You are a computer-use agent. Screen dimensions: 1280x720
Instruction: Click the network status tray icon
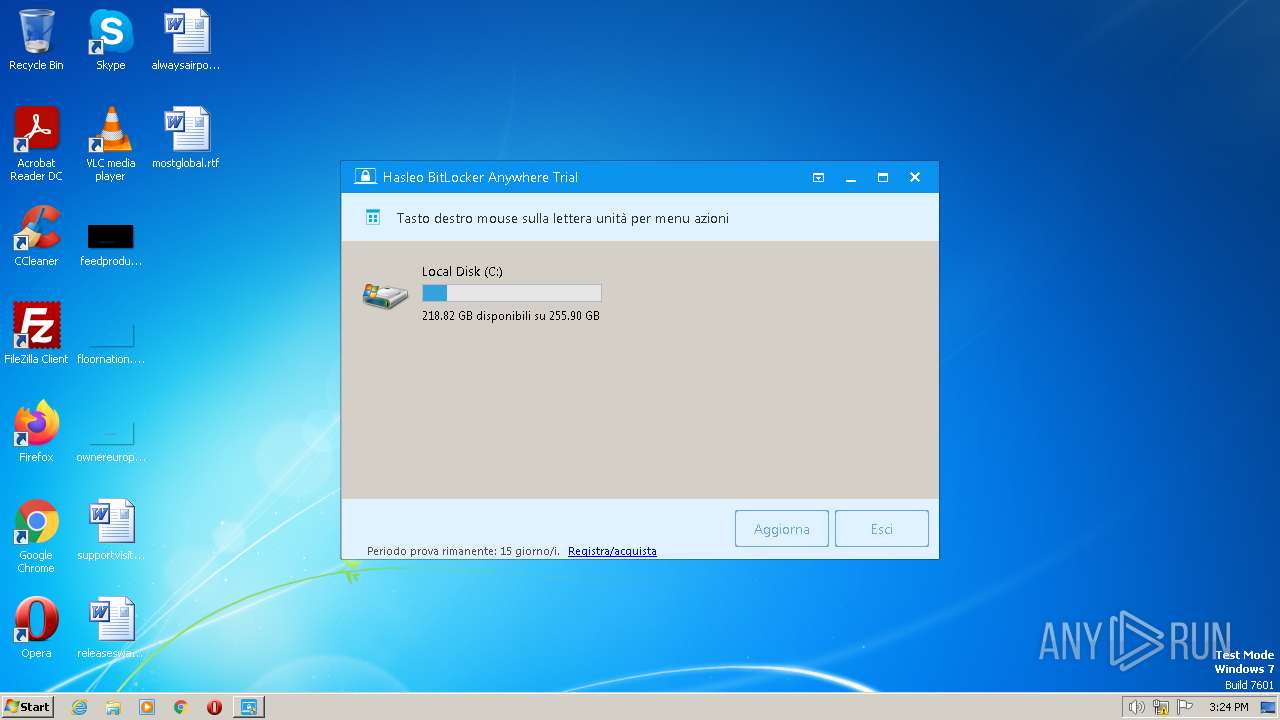click(1161, 707)
